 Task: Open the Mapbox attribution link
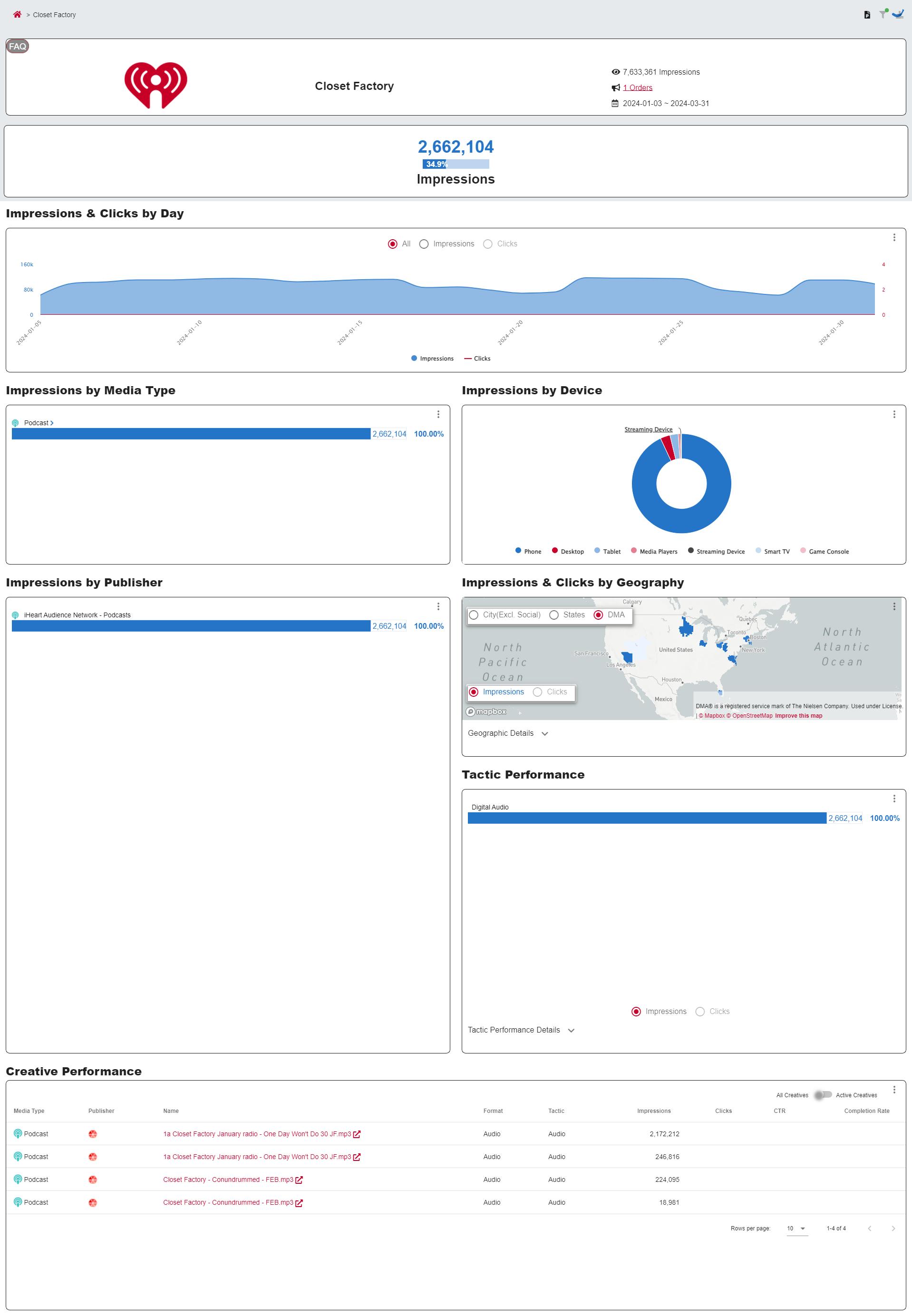(711, 715)
